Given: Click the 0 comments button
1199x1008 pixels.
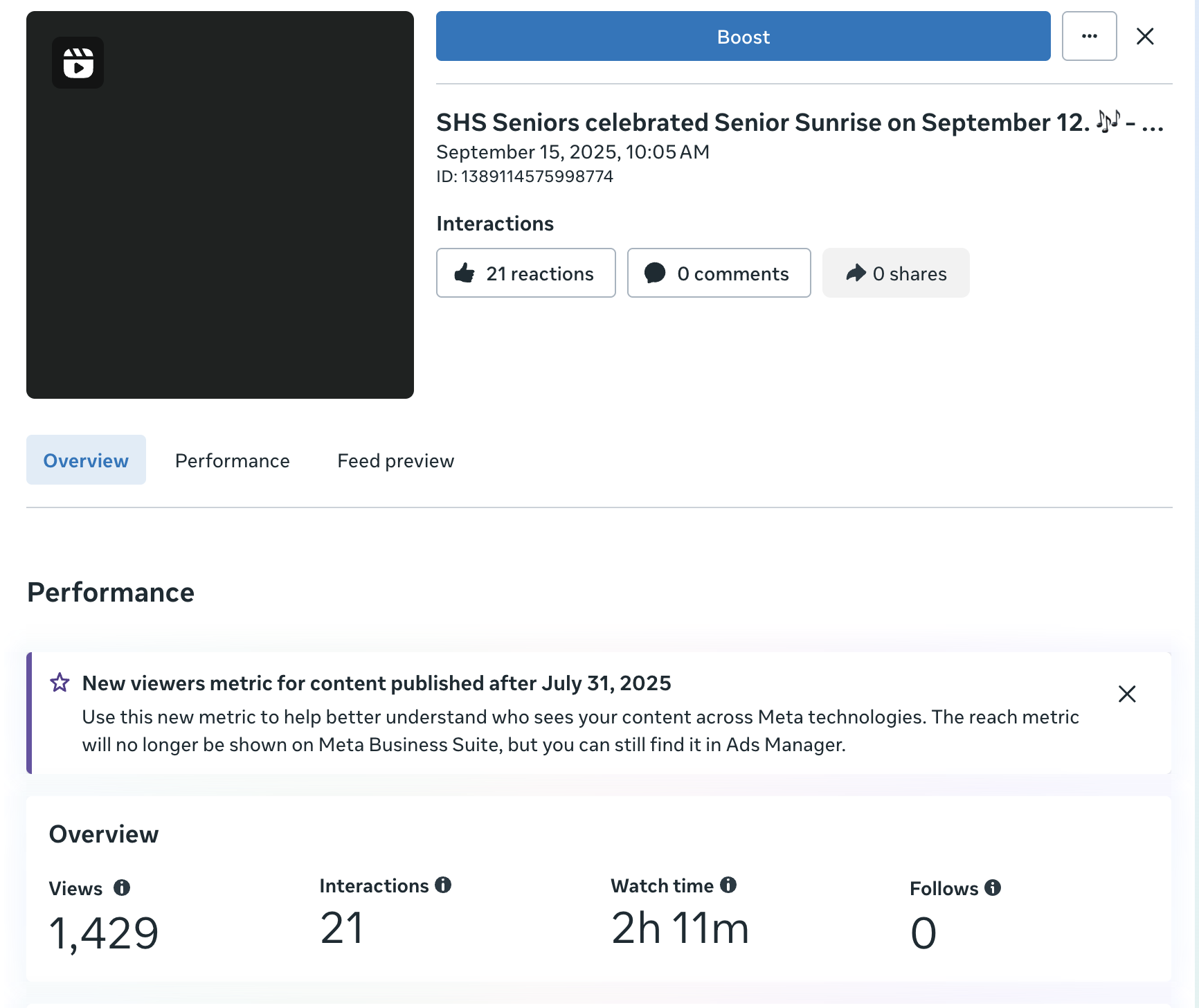Looking at the screenshot, I should point(719,273).
